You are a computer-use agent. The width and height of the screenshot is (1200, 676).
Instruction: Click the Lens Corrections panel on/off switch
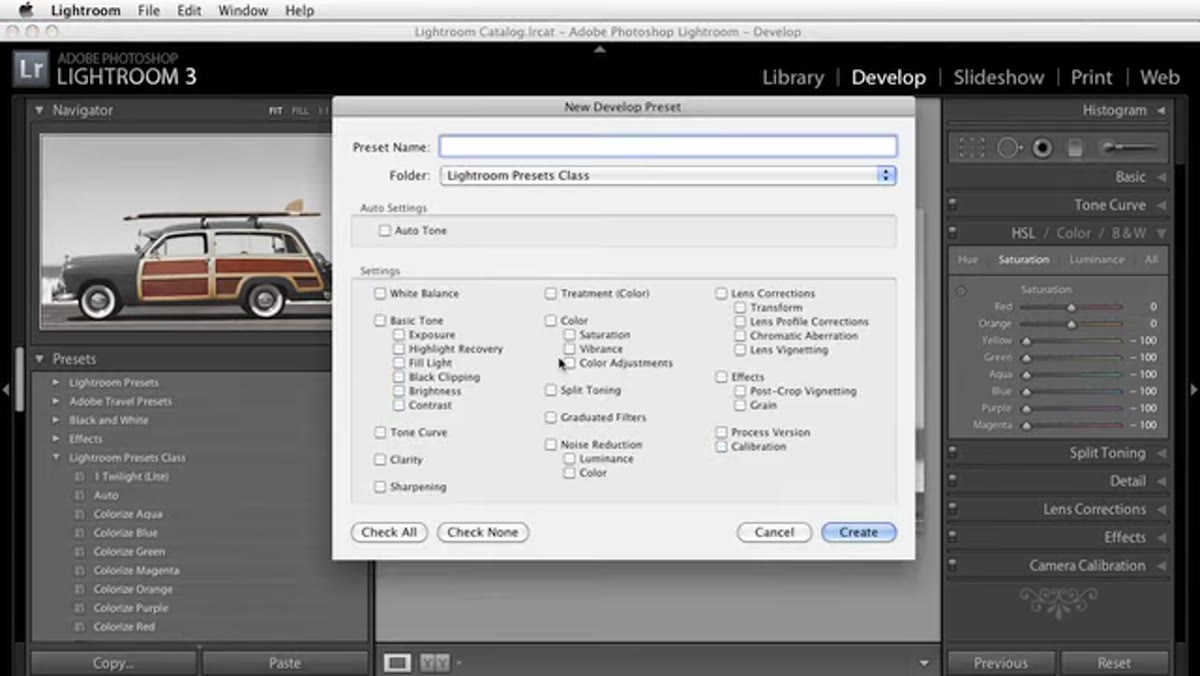point(952,509)
